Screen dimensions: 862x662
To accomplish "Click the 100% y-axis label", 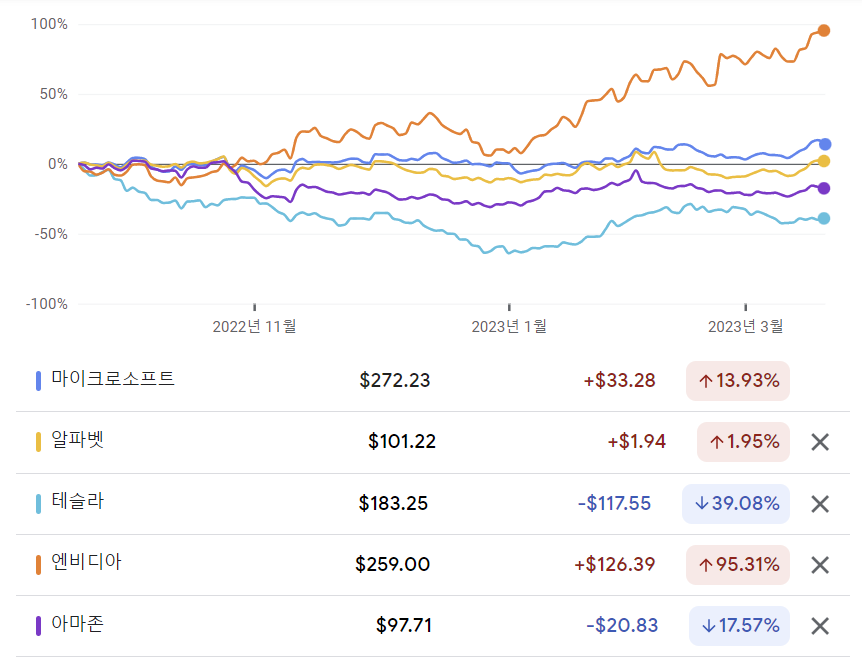I will point(49,24).
